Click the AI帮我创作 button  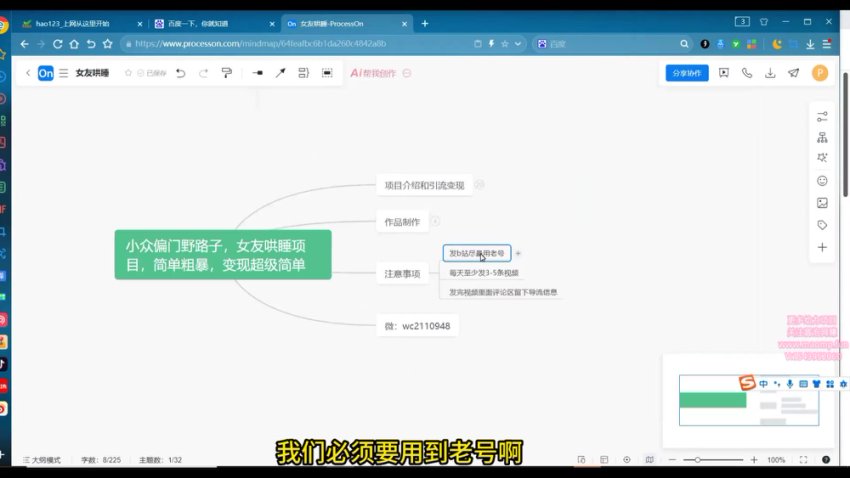(373, 73)
